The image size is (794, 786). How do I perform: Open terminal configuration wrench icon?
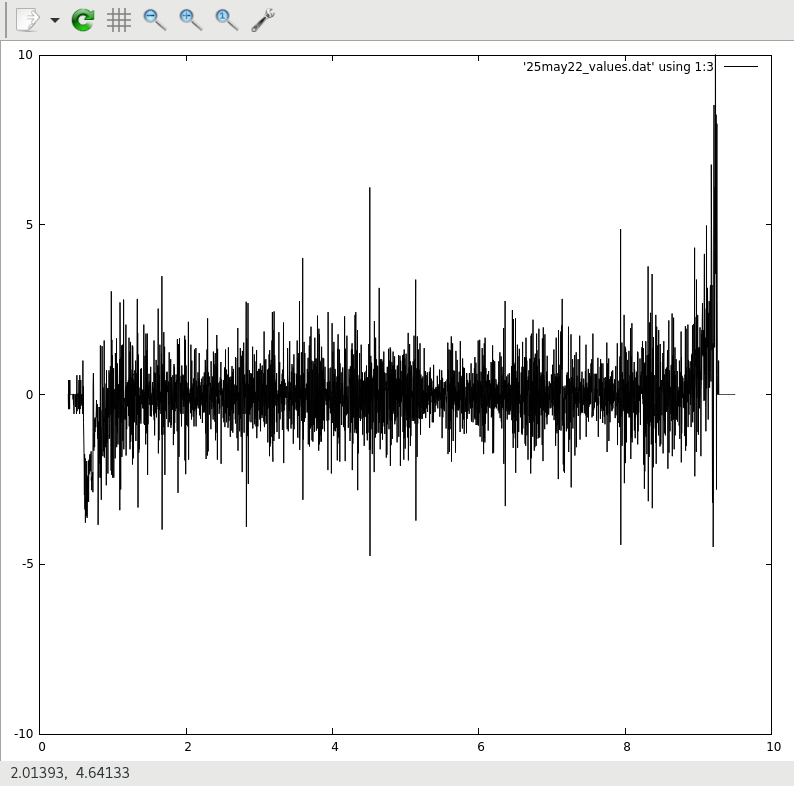pos(263,20)
